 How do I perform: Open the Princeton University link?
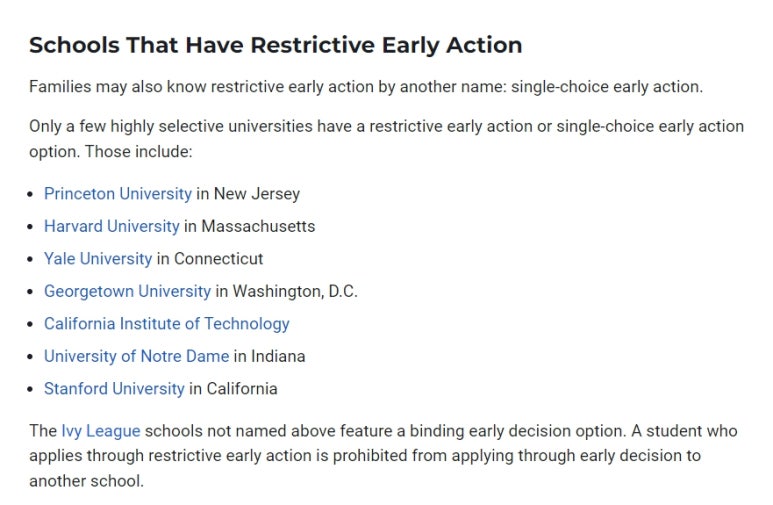(x=118, y=194)
